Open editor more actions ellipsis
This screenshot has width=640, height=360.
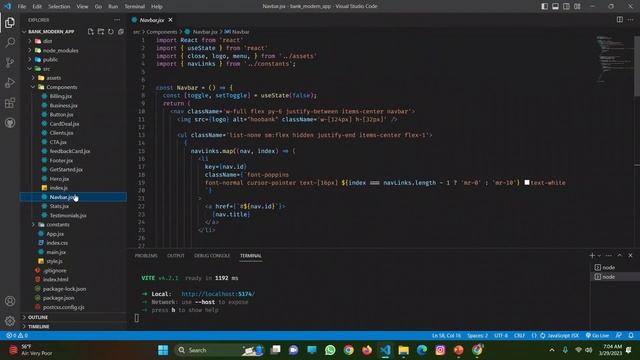pyautogui.click(x=631, y=20)
